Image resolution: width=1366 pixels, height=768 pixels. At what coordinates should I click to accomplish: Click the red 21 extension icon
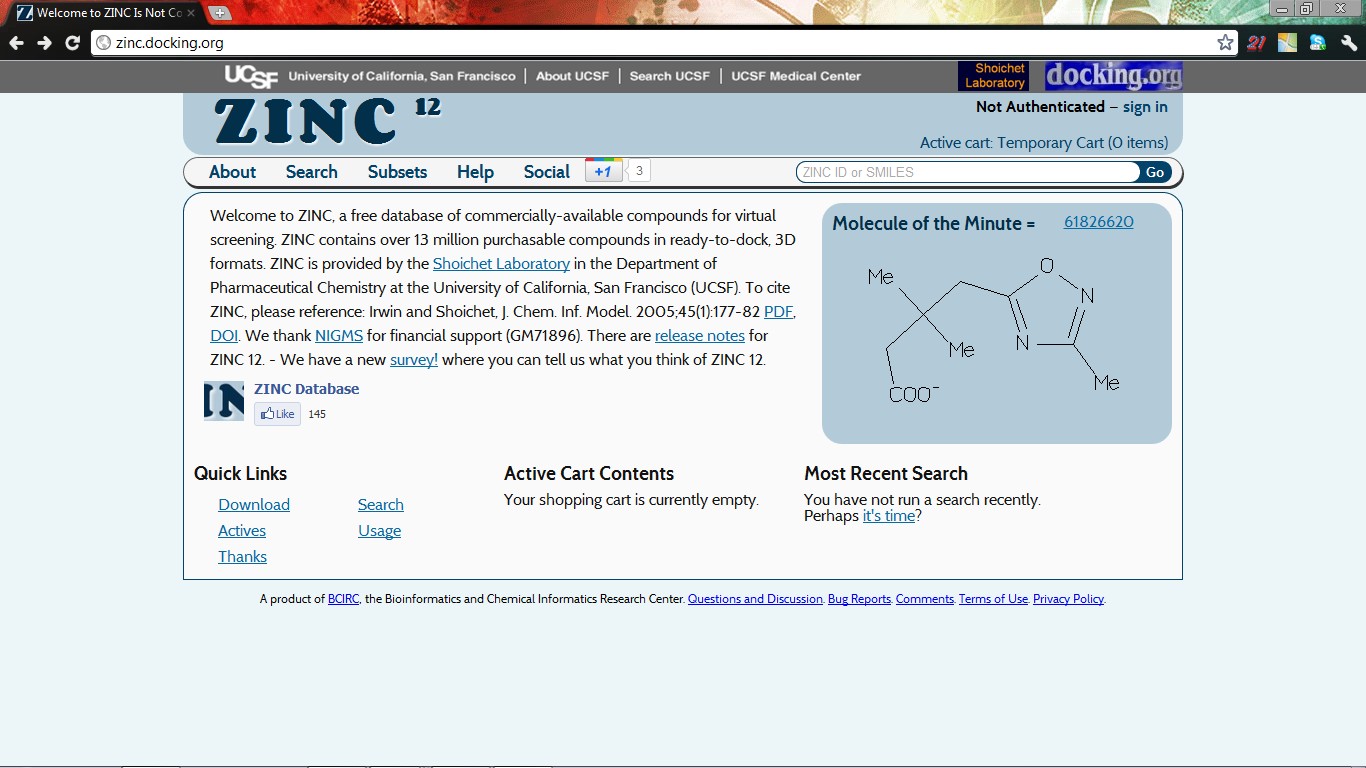tap(1256, 43)
